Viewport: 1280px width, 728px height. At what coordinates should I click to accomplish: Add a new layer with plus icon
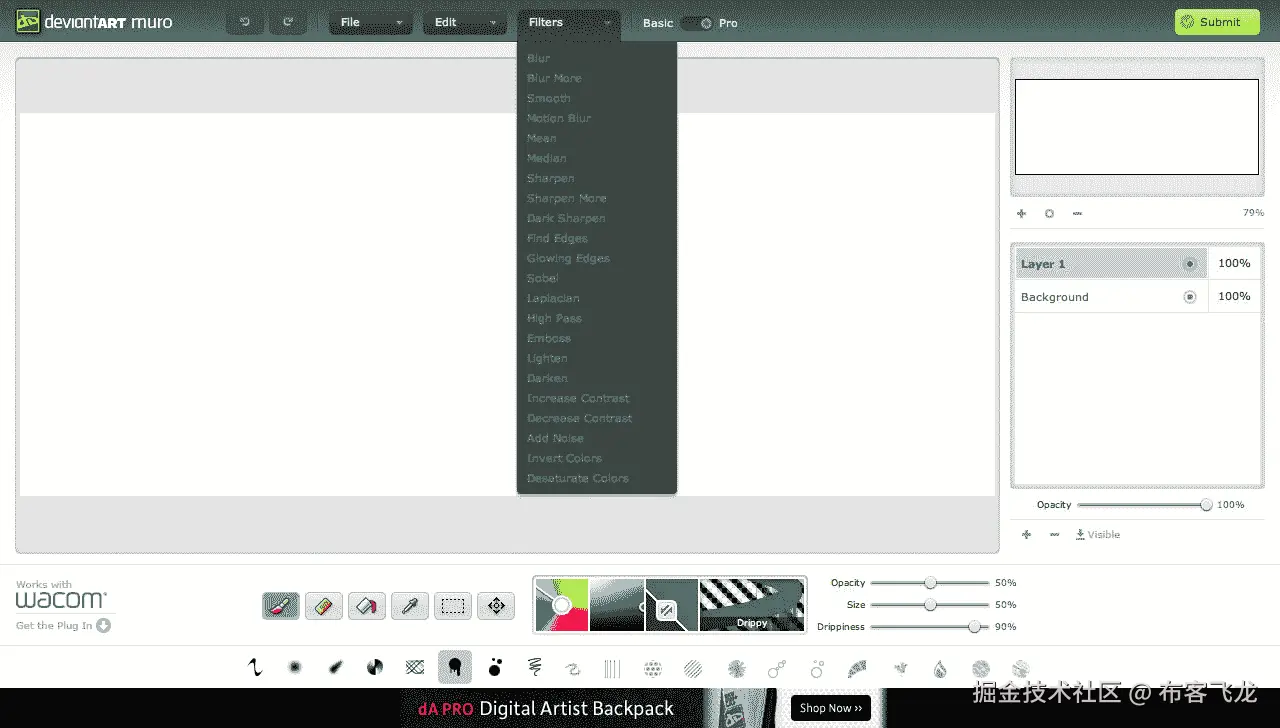click(1026, 534)
